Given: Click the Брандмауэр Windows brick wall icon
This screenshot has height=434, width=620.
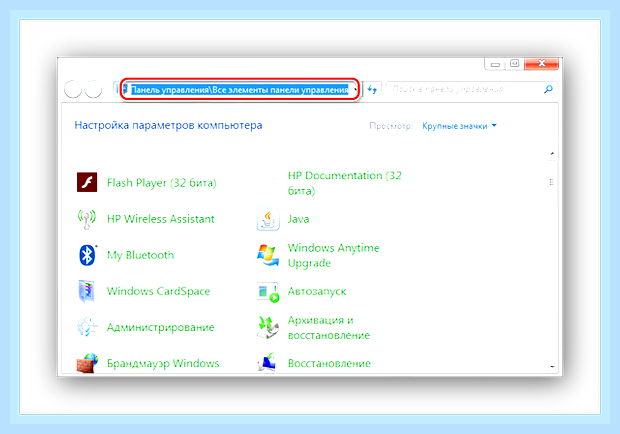Looking at the screenshot, I should click(x=87, y=363).
